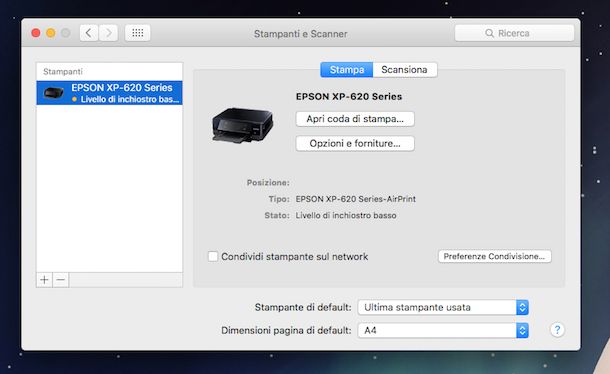This screenshot has height=374, width=610.
Task: Close the window with the red button
Action: pos(36,33)
